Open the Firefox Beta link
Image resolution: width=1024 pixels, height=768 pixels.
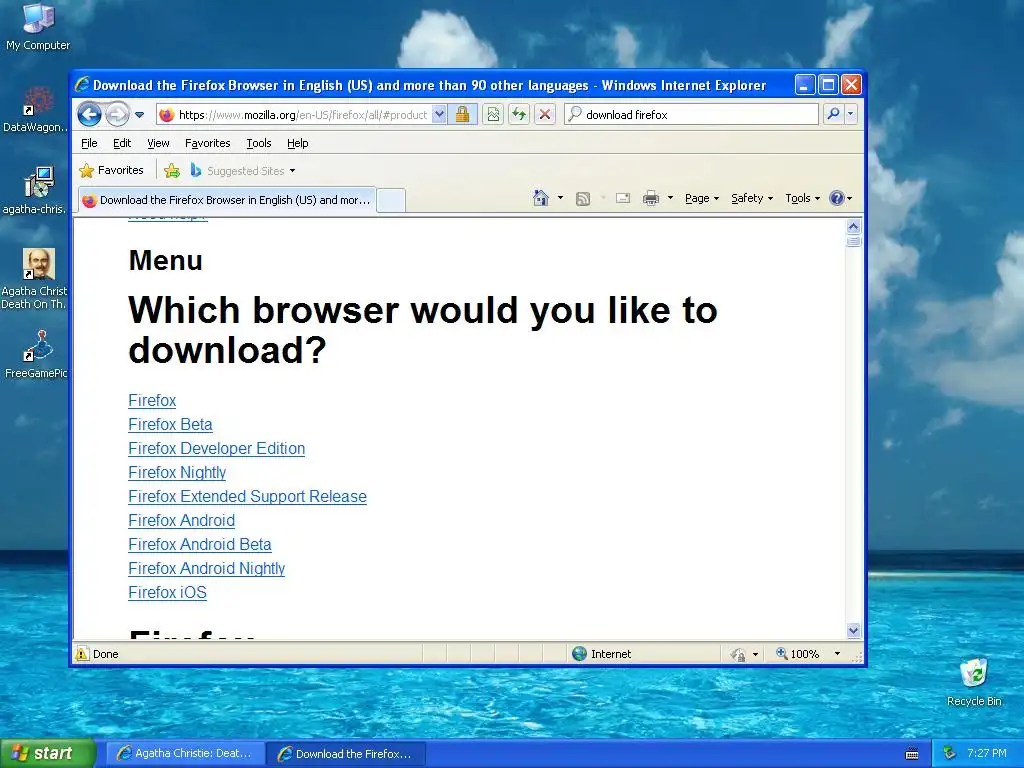click(170, 424)
